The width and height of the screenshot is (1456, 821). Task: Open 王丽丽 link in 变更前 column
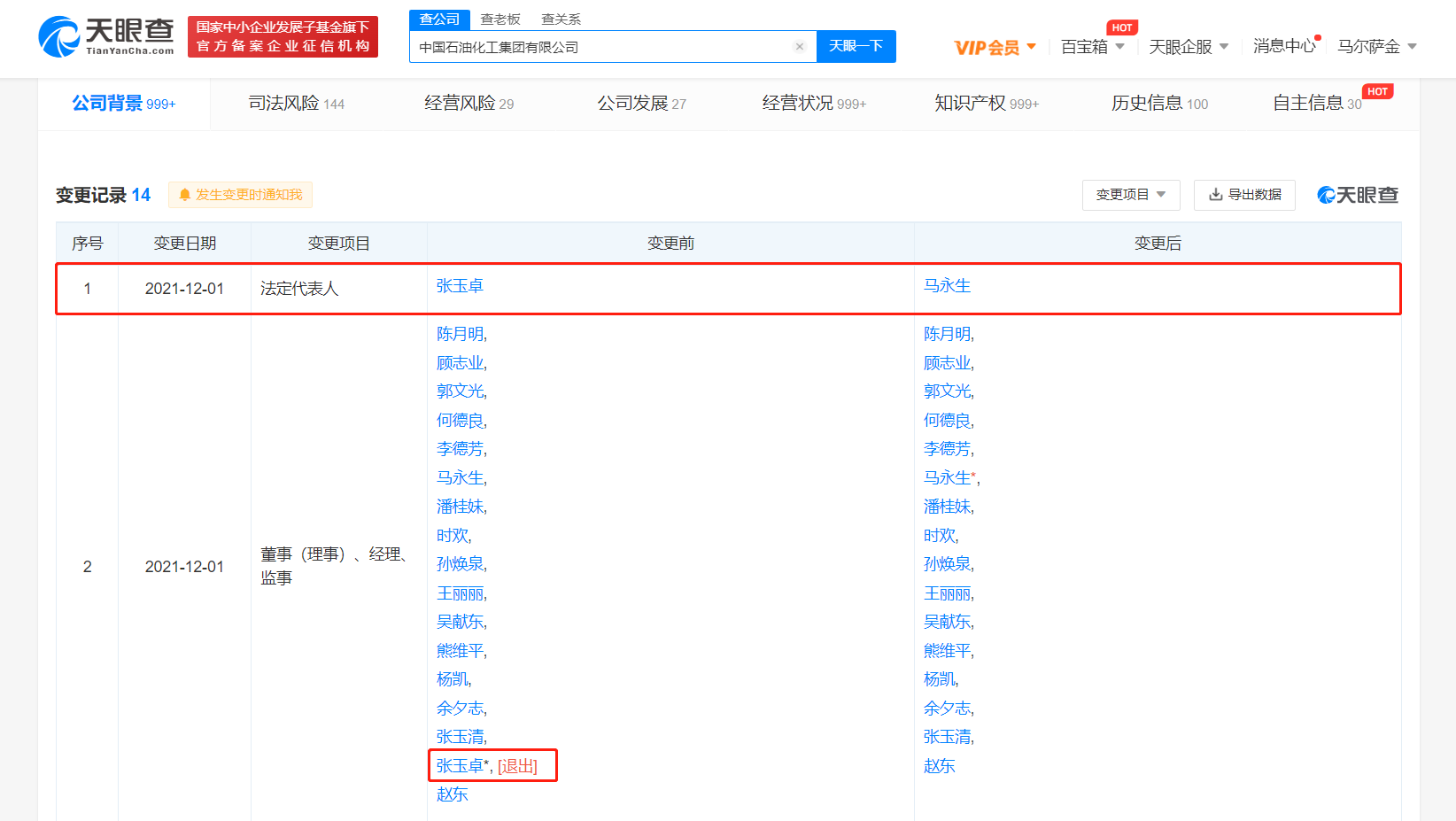tap(461, 593)
